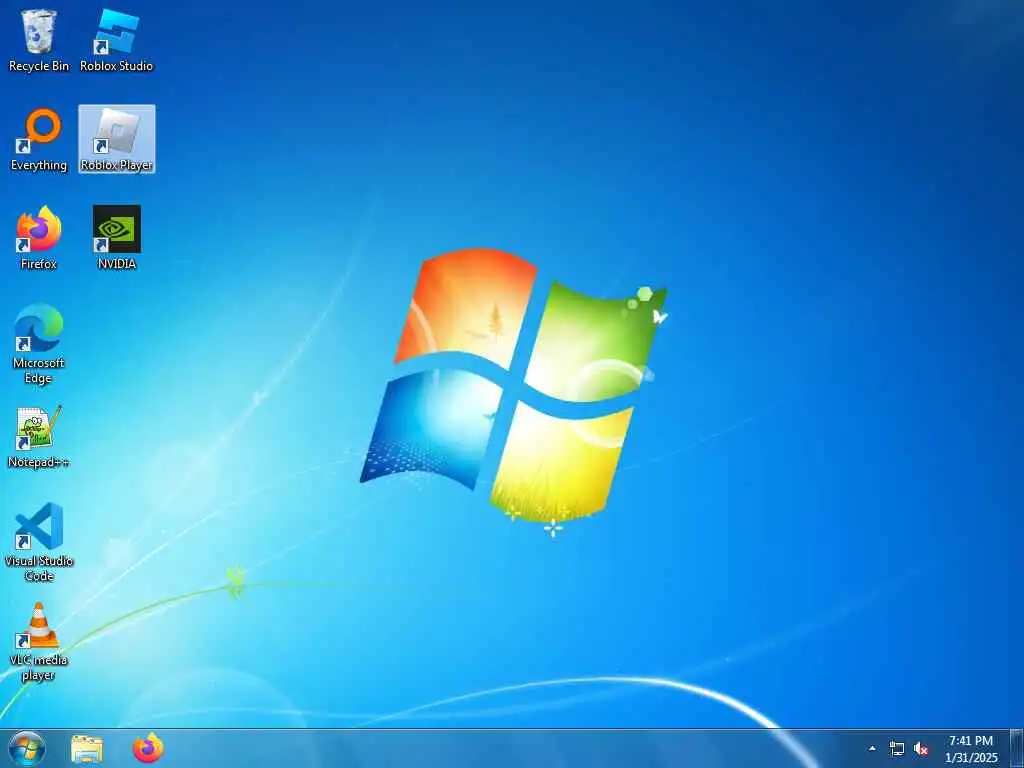The width and height of the screenshot is (1024, 768).
Task: Click the "Roblox Studio" icon label
Action: pos(117,66)
